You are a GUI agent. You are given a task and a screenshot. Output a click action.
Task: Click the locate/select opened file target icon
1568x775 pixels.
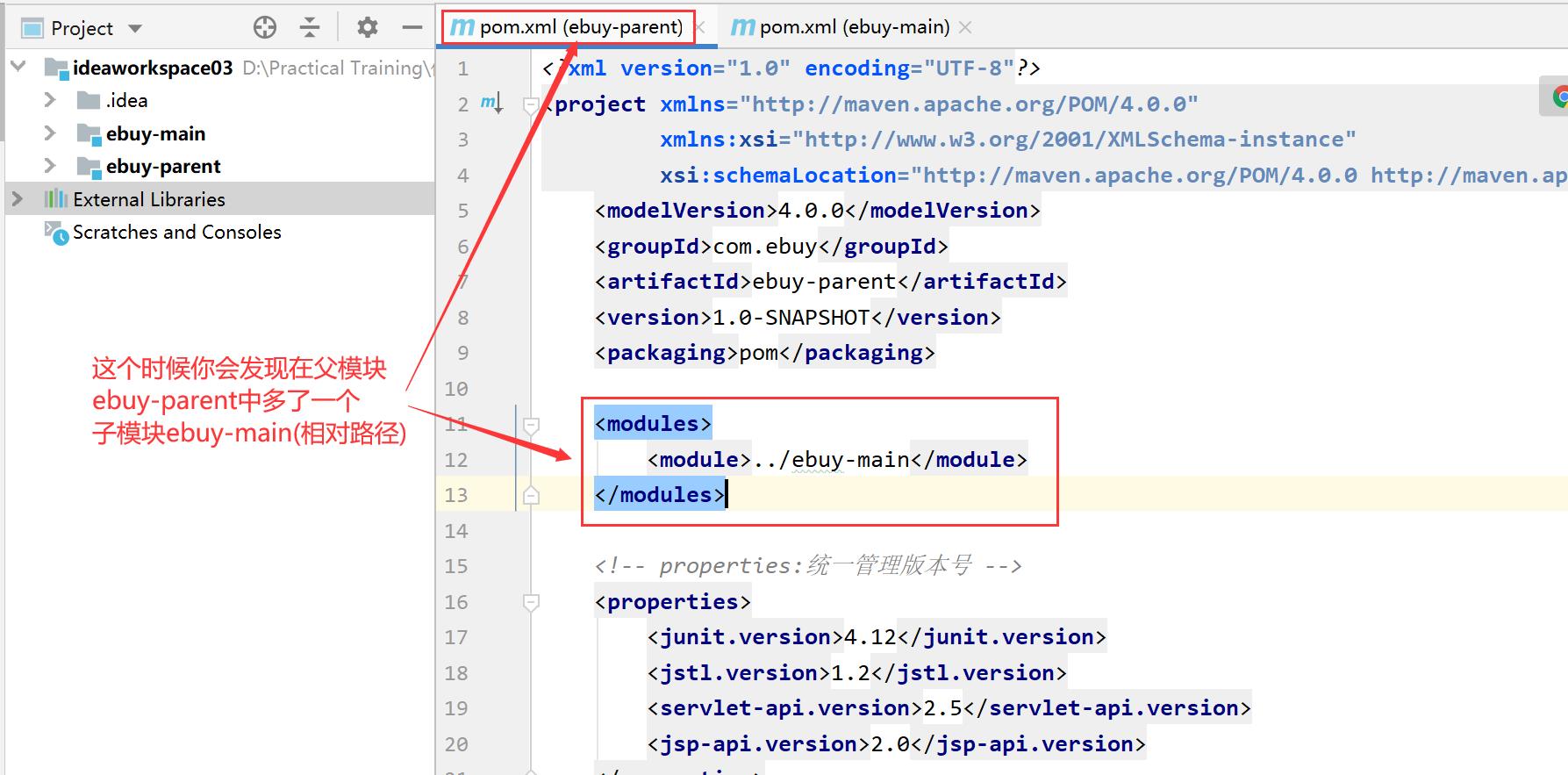click(264, 28)
